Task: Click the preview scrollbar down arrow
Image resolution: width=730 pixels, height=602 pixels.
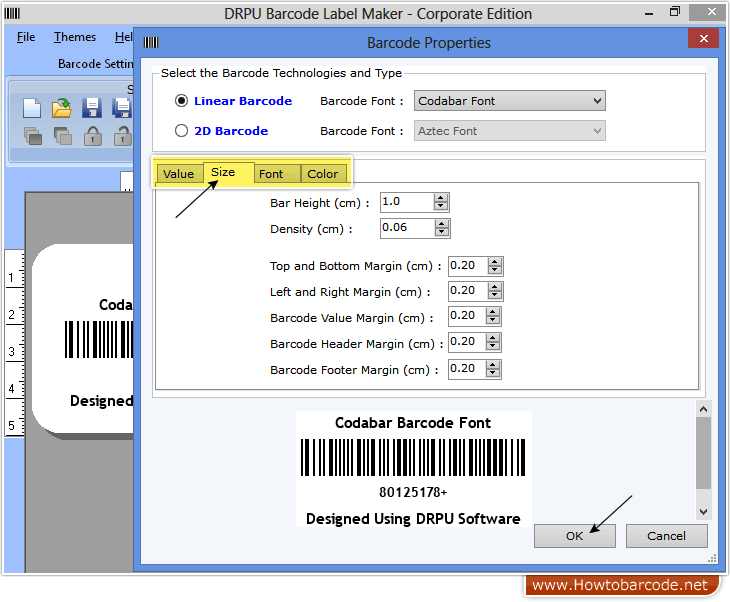Action: click(703, 512)
